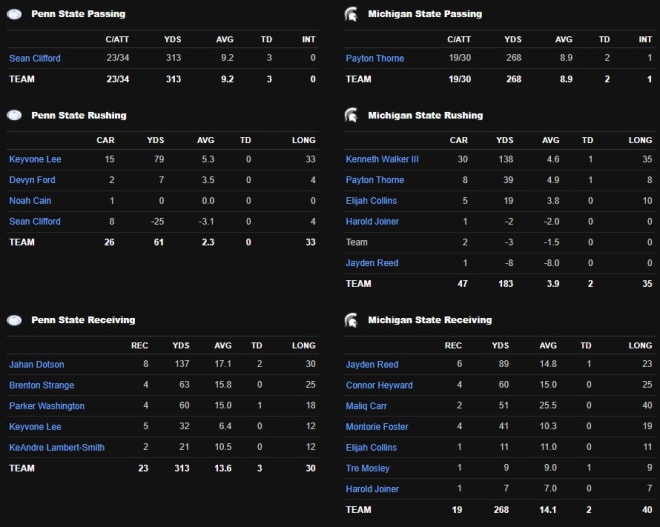Open Sean Clifford in Penn State Passing
Viewport: 660px width, 527px height.
pyautogui.click(x=35, y=58)
